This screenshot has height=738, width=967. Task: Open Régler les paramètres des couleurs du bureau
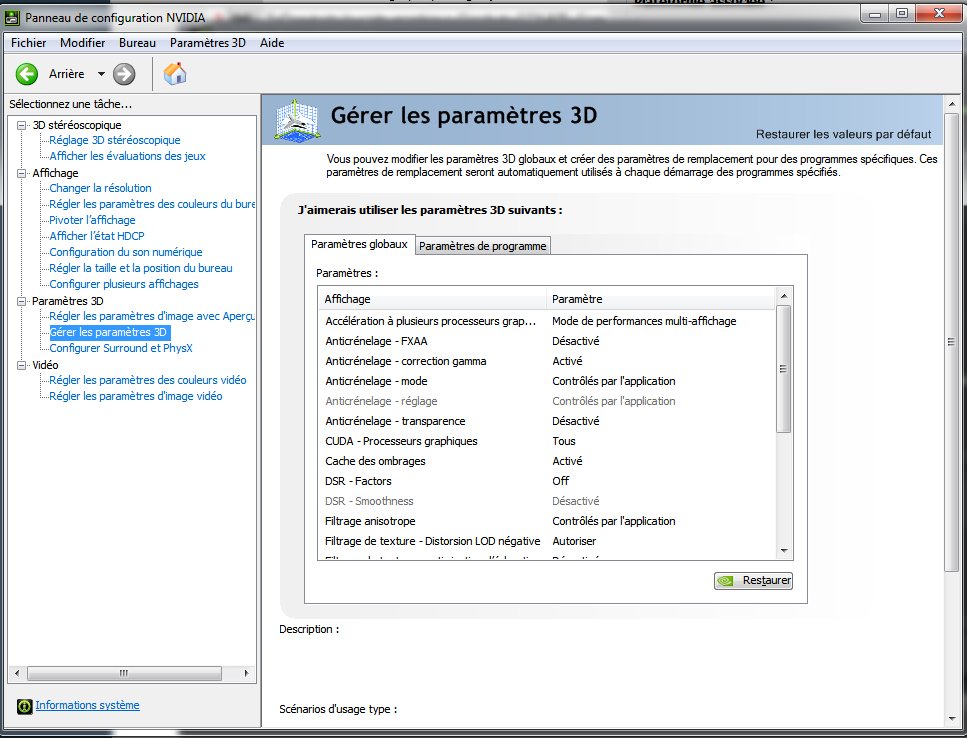152,204
